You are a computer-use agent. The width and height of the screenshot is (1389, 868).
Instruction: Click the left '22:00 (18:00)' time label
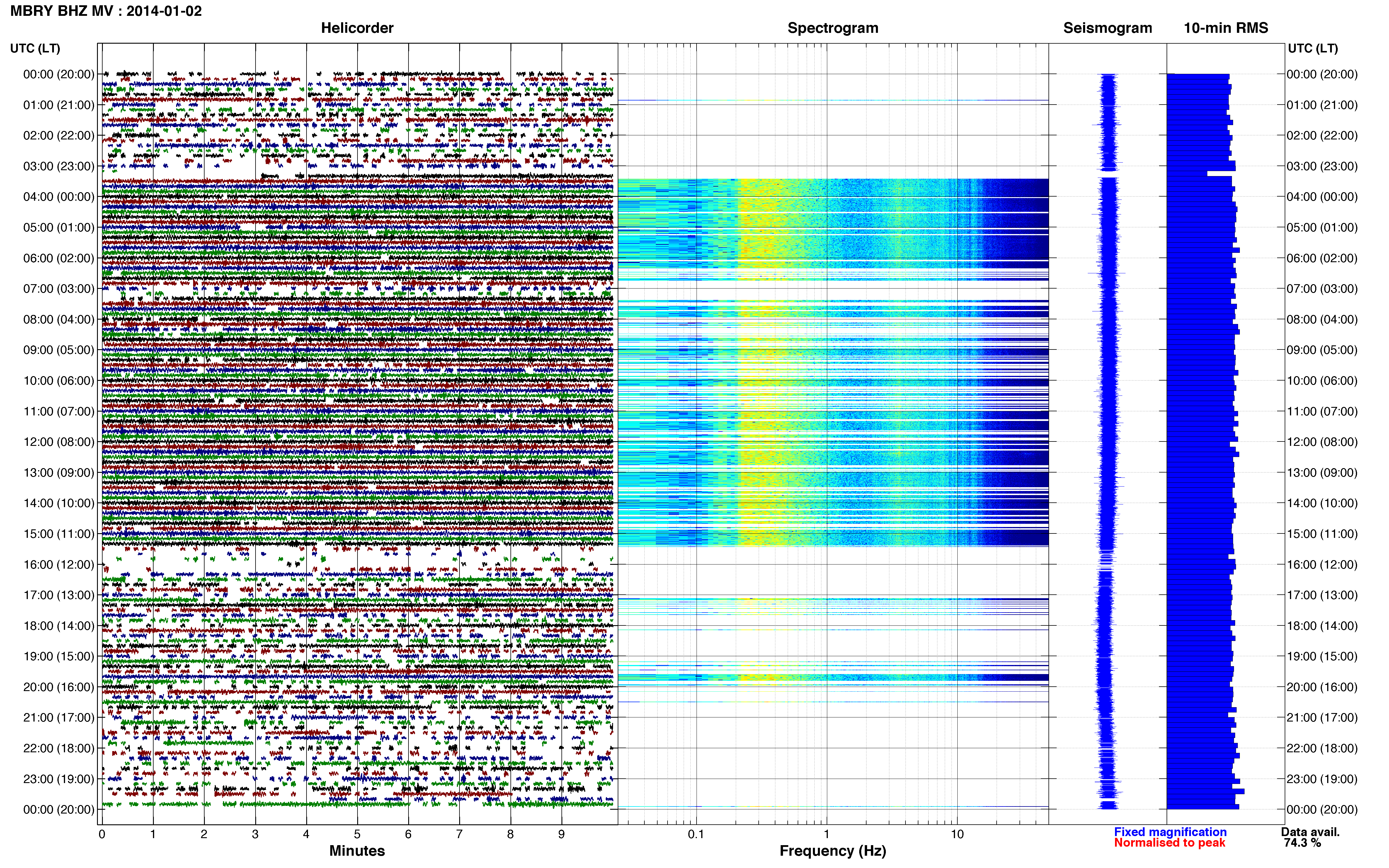(59, 748)
